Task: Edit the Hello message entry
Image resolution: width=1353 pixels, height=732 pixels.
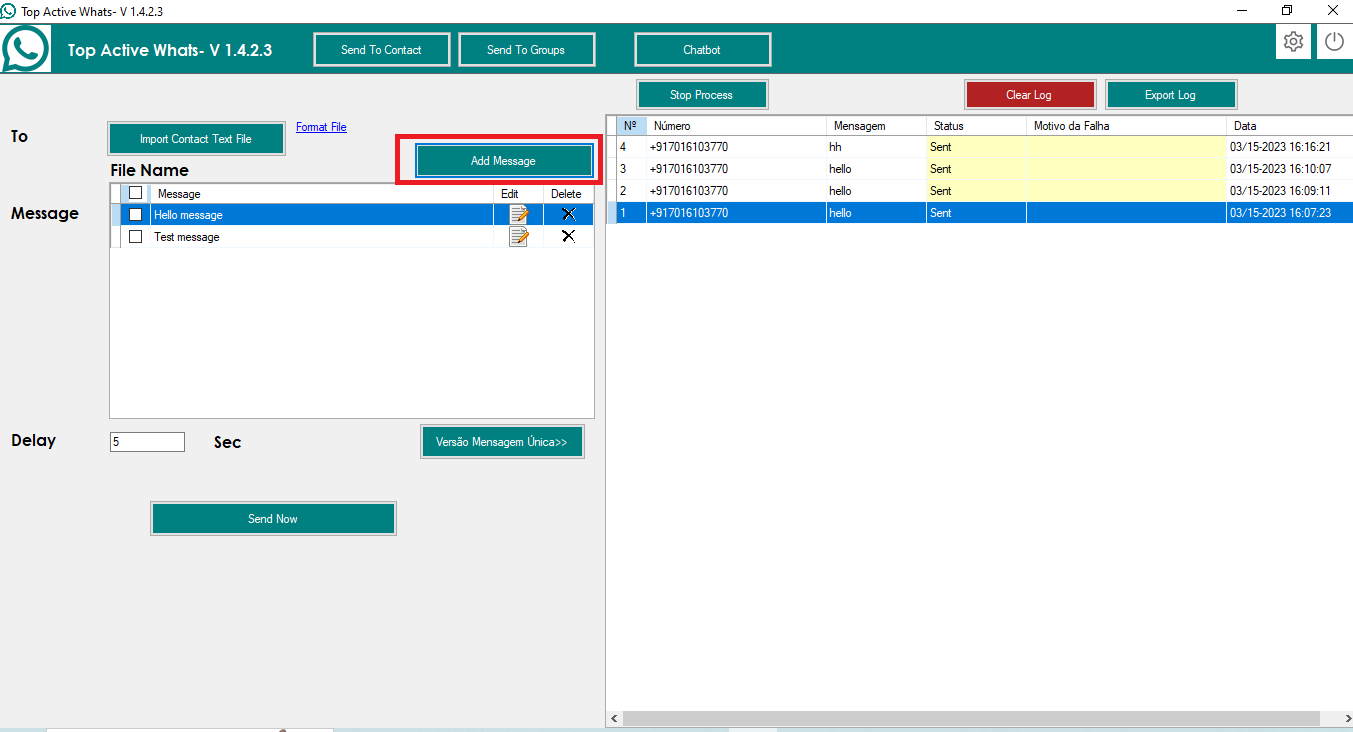Action: tap(518, 214)
